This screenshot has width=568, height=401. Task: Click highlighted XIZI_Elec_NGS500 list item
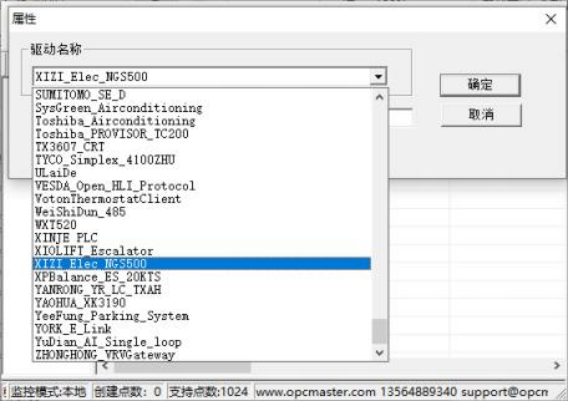pos(201,264)
